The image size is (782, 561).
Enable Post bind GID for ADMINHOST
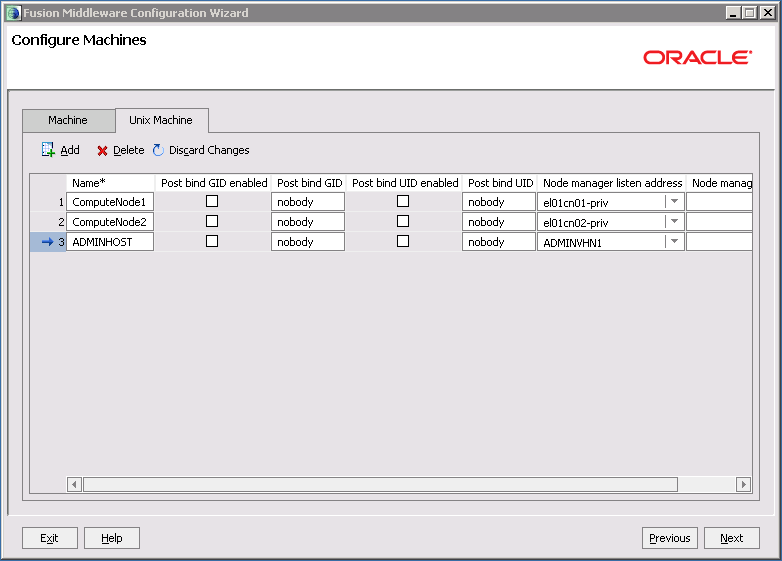212,241
